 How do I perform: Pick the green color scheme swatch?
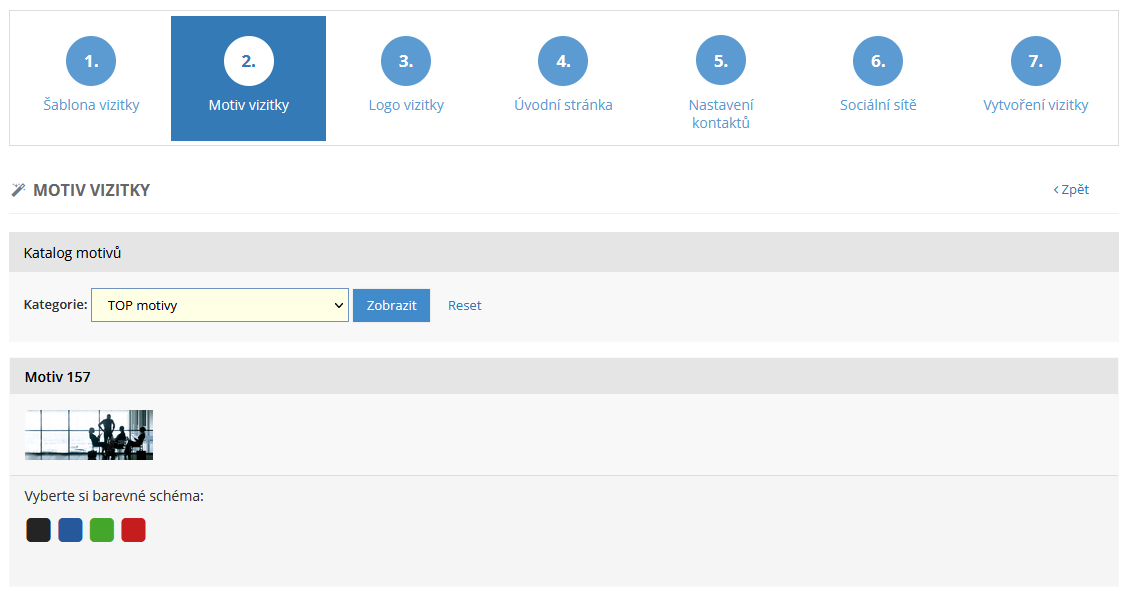[x=102, y=530]
